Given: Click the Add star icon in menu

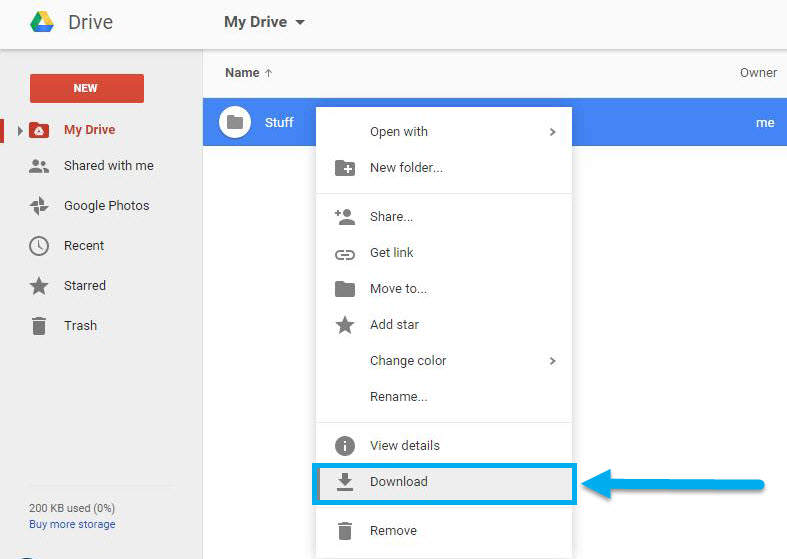Looking at the screenshot, I should click(x=345, y=325).
